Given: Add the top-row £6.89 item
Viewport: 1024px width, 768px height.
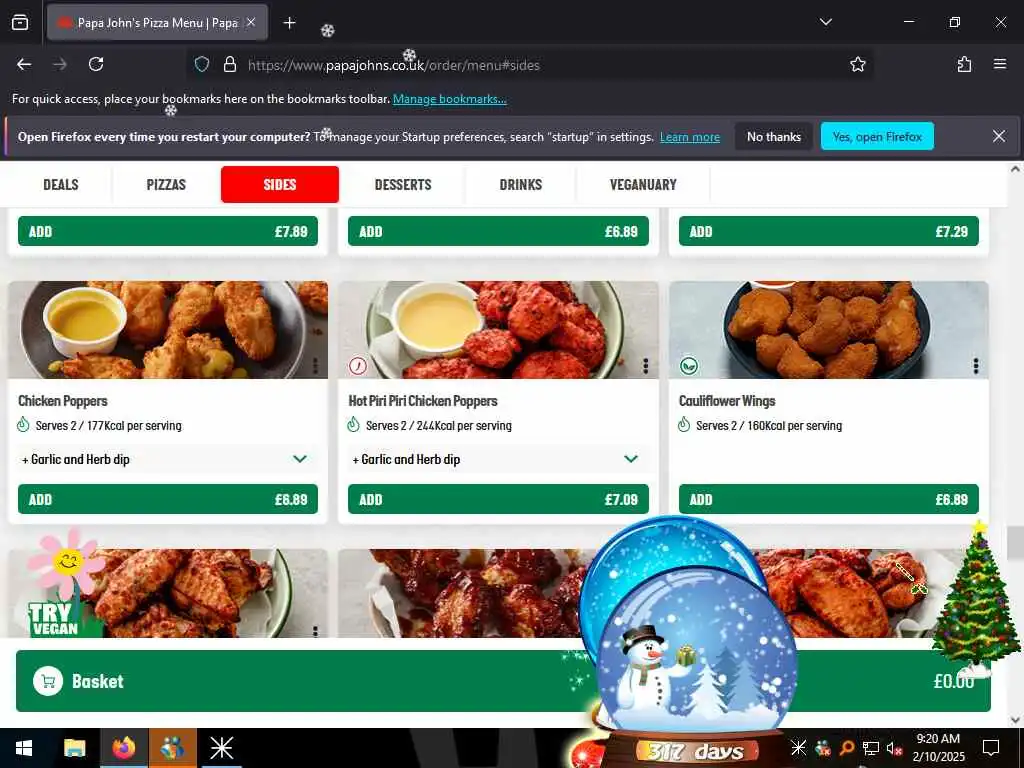Looking at the screenshot, I should 498,231.
